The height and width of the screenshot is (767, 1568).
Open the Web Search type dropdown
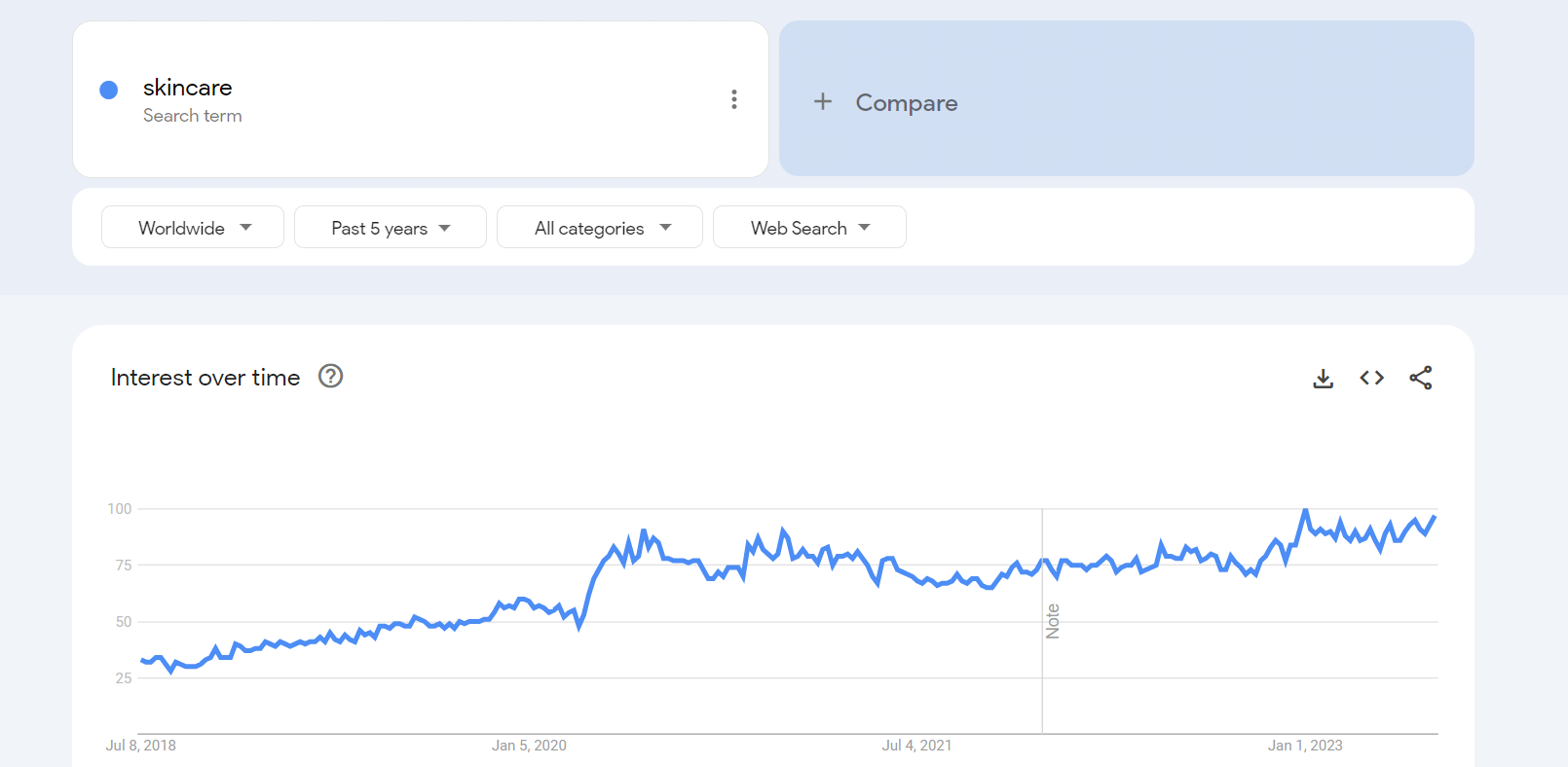[x=809, y=228]
